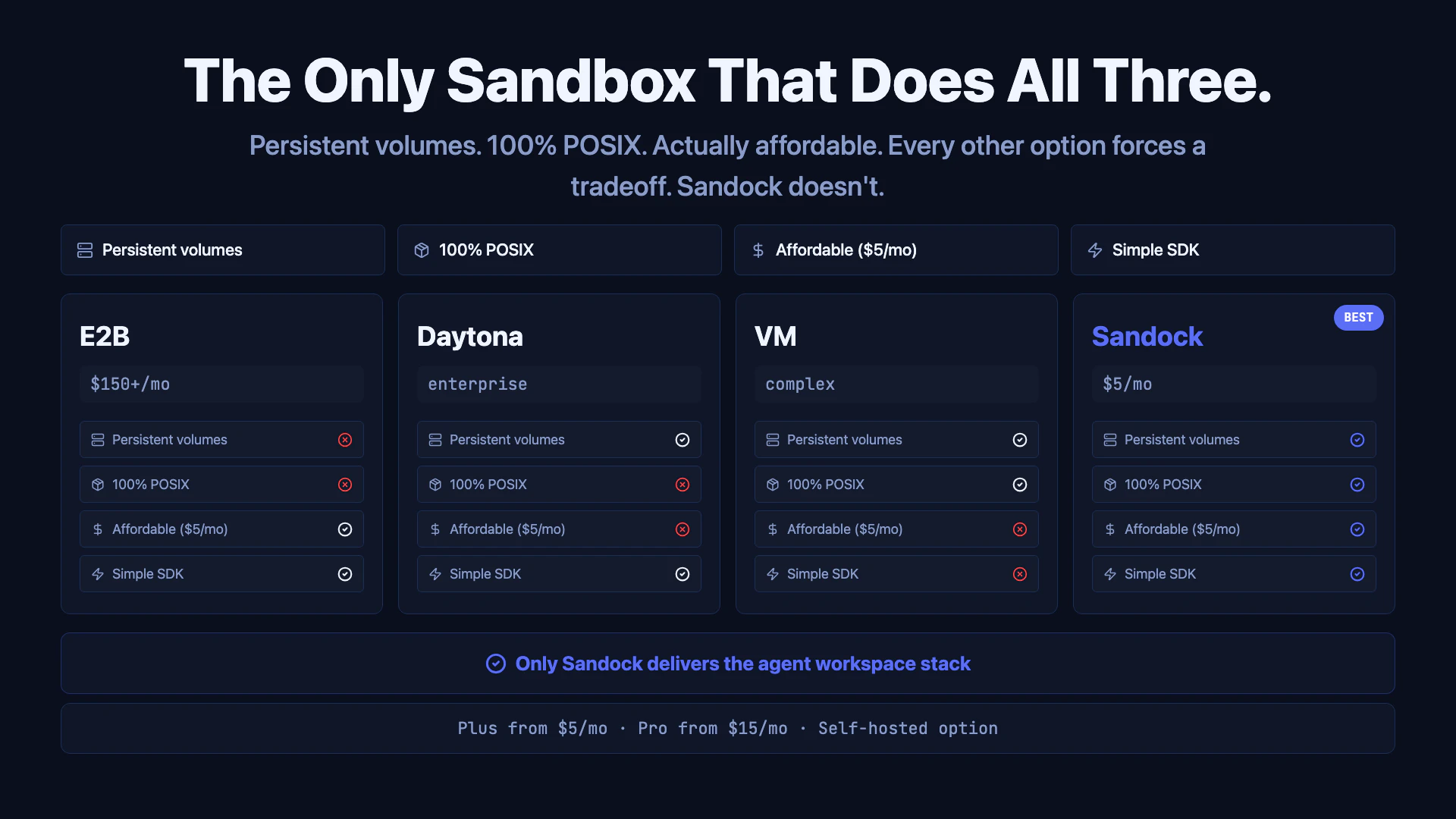Toggle the check on VM's 100% POSIX row
Viewport: 1456px width, 819px height.
1020,485
